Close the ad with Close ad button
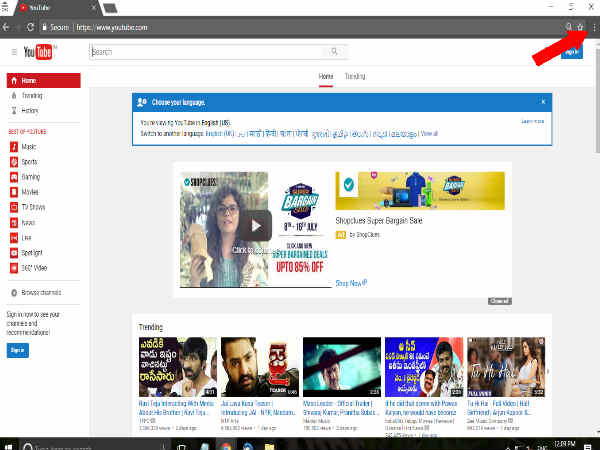 [499, 301]
